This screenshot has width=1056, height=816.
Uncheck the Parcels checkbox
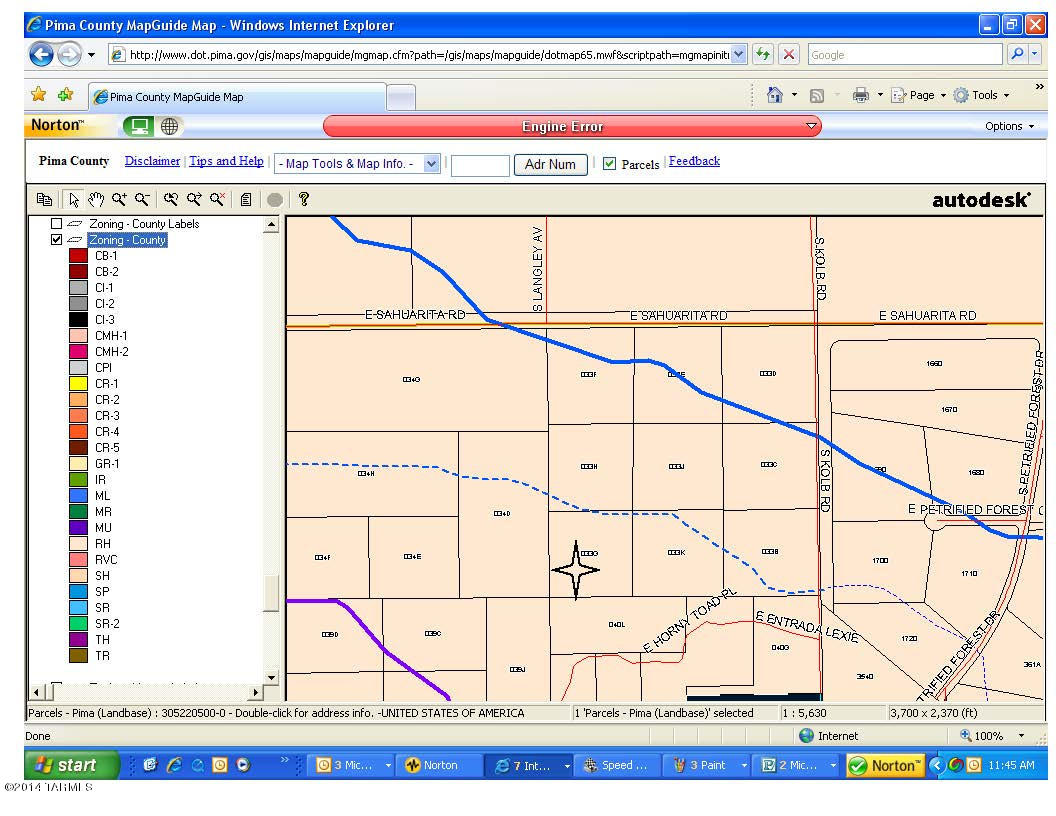[609, 164]
